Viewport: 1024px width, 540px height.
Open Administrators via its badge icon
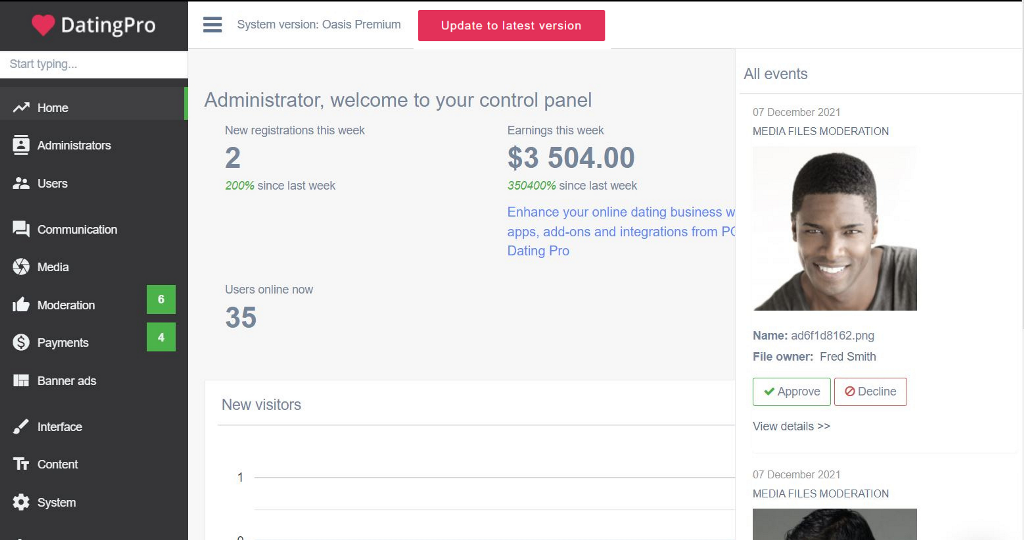coord(21,145)
